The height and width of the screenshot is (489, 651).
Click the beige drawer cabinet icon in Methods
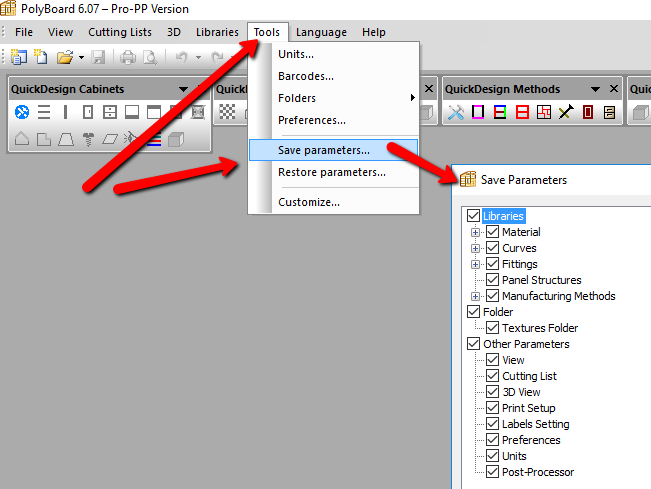click(x=609, y=112)
